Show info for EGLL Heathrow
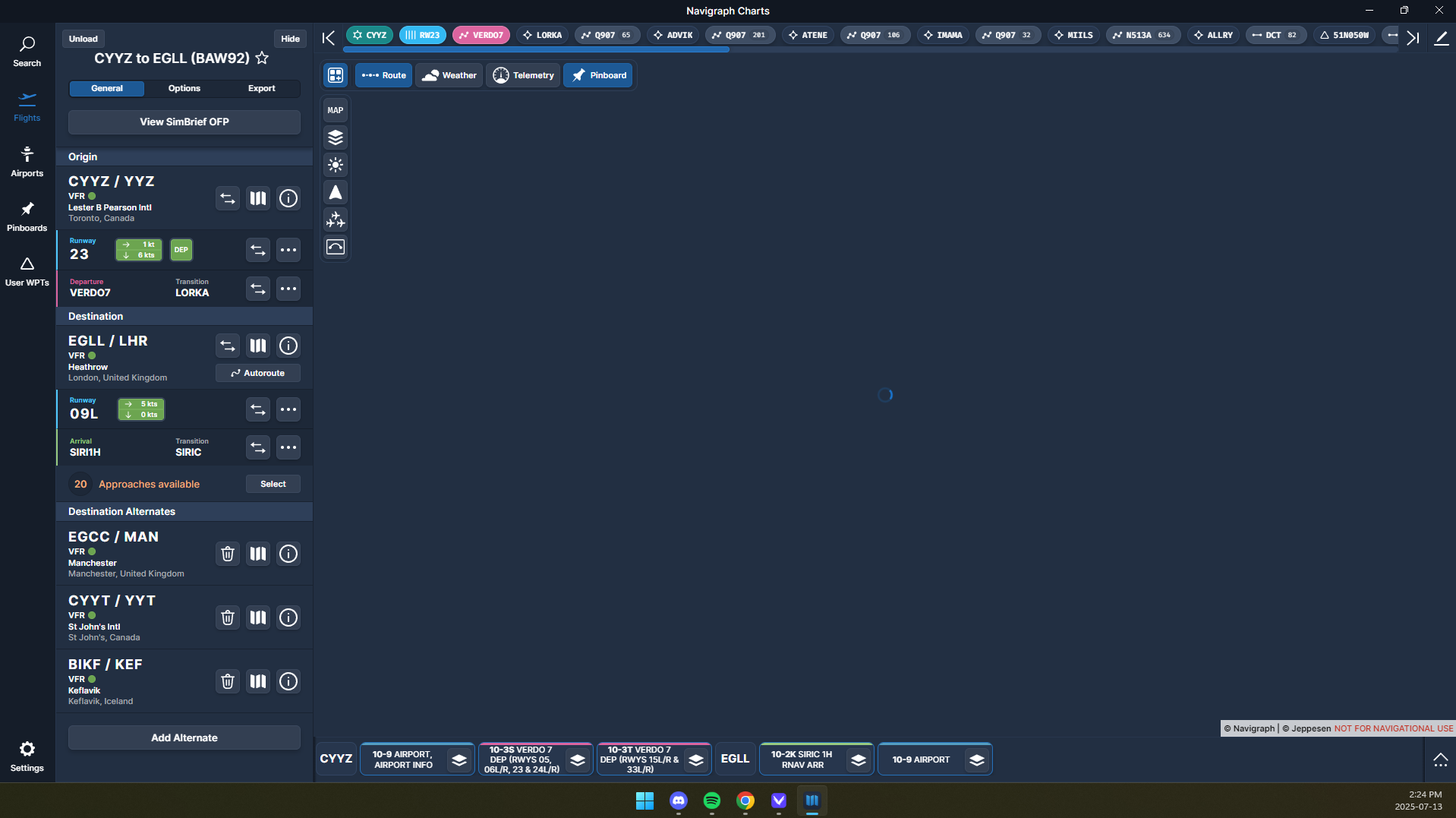 [288, 346]
